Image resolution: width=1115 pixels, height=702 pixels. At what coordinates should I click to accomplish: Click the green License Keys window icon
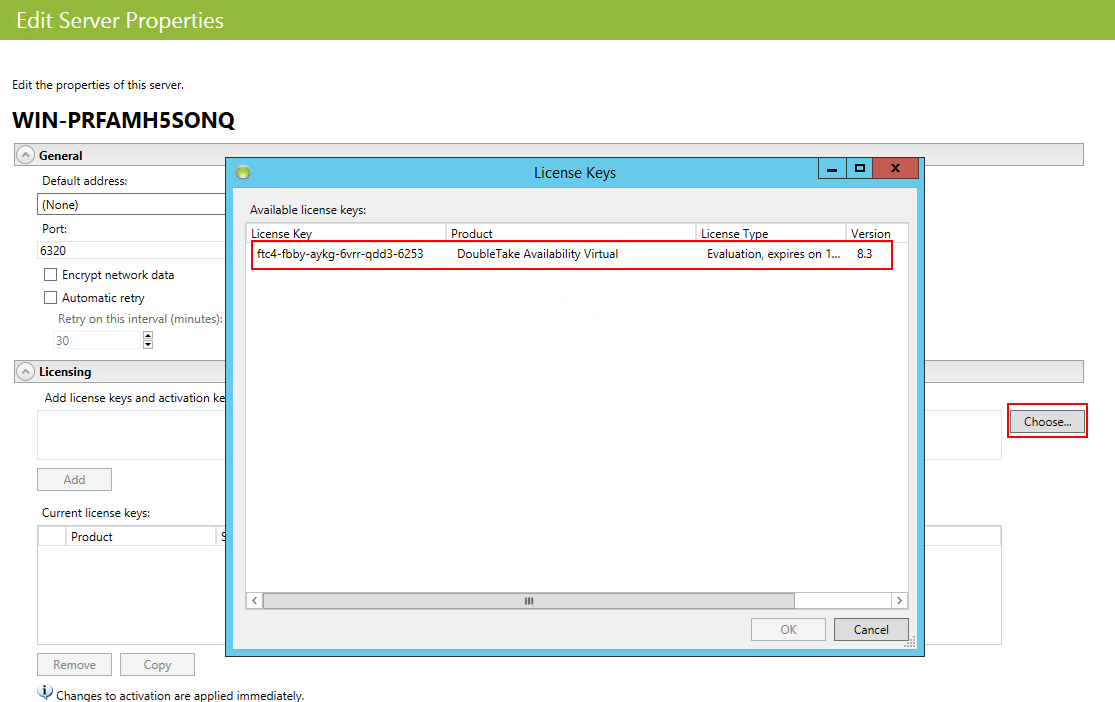(242, 172)
